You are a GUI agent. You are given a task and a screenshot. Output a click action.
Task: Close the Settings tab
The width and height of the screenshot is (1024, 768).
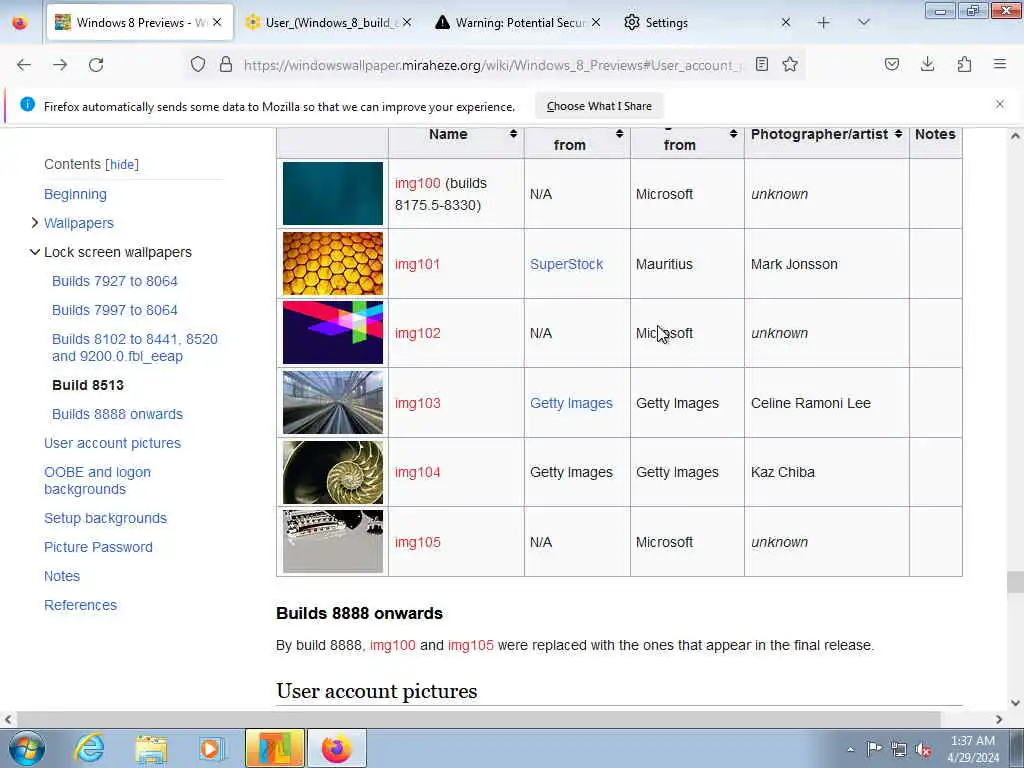pyautogui.click(x=786, y=22)
